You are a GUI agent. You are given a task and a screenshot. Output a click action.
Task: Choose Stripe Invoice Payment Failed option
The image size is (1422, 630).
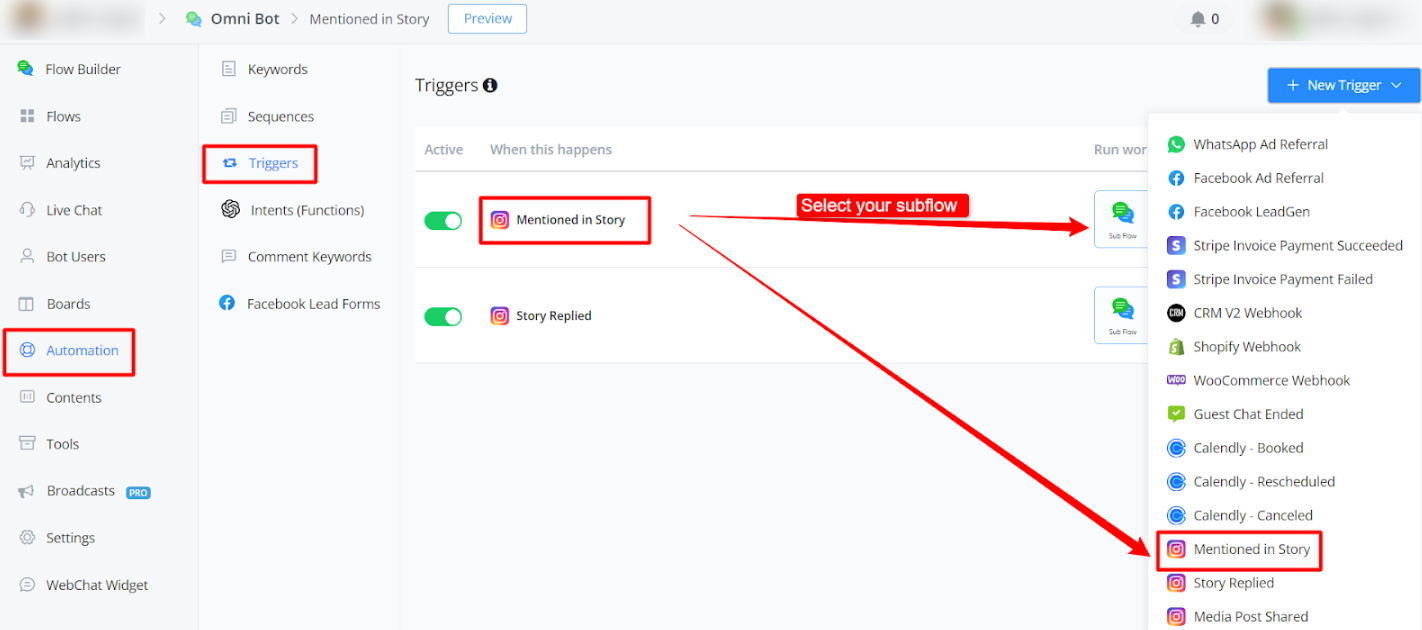point(1282,279)
